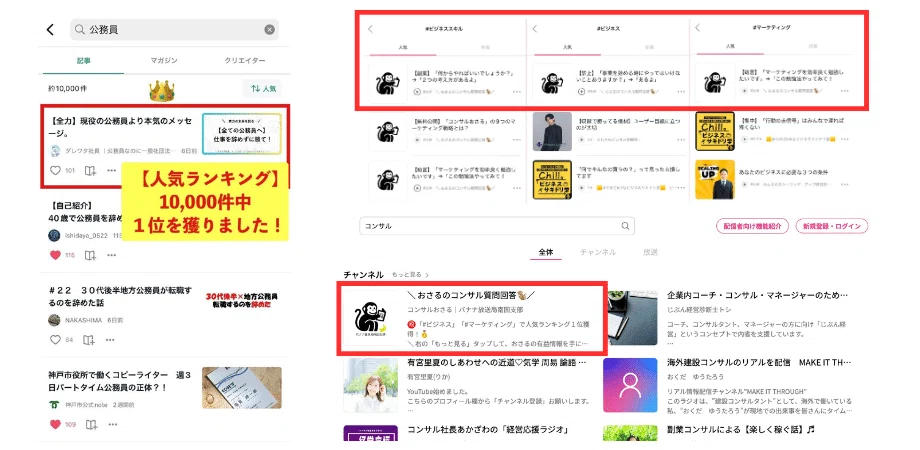Open the コンサル社長あかざわの経営応援ラジオ channel
The width and height of the screenshot is (920, 450).
coord(488,430)
